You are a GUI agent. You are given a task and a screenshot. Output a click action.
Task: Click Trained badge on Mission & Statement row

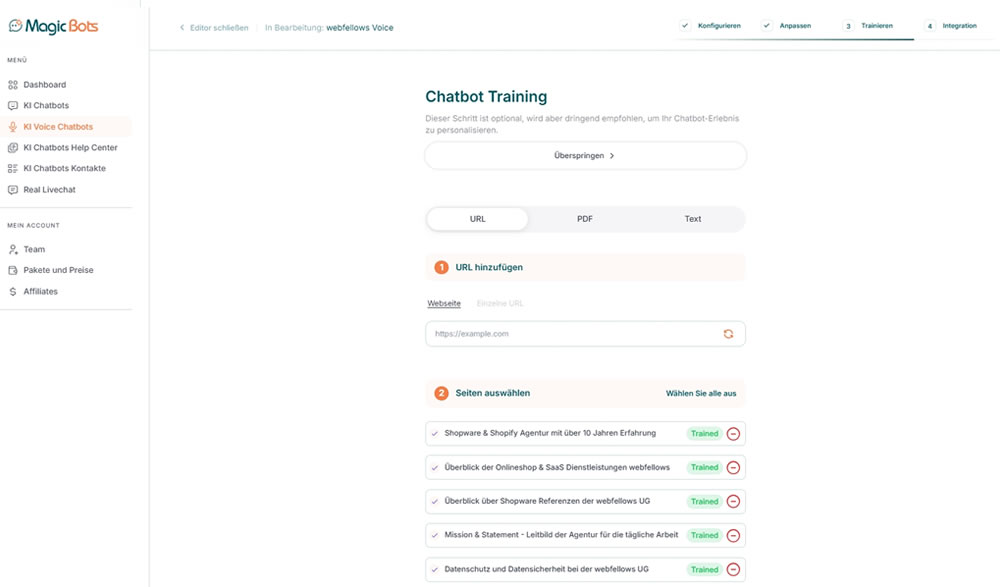point(705,535)
